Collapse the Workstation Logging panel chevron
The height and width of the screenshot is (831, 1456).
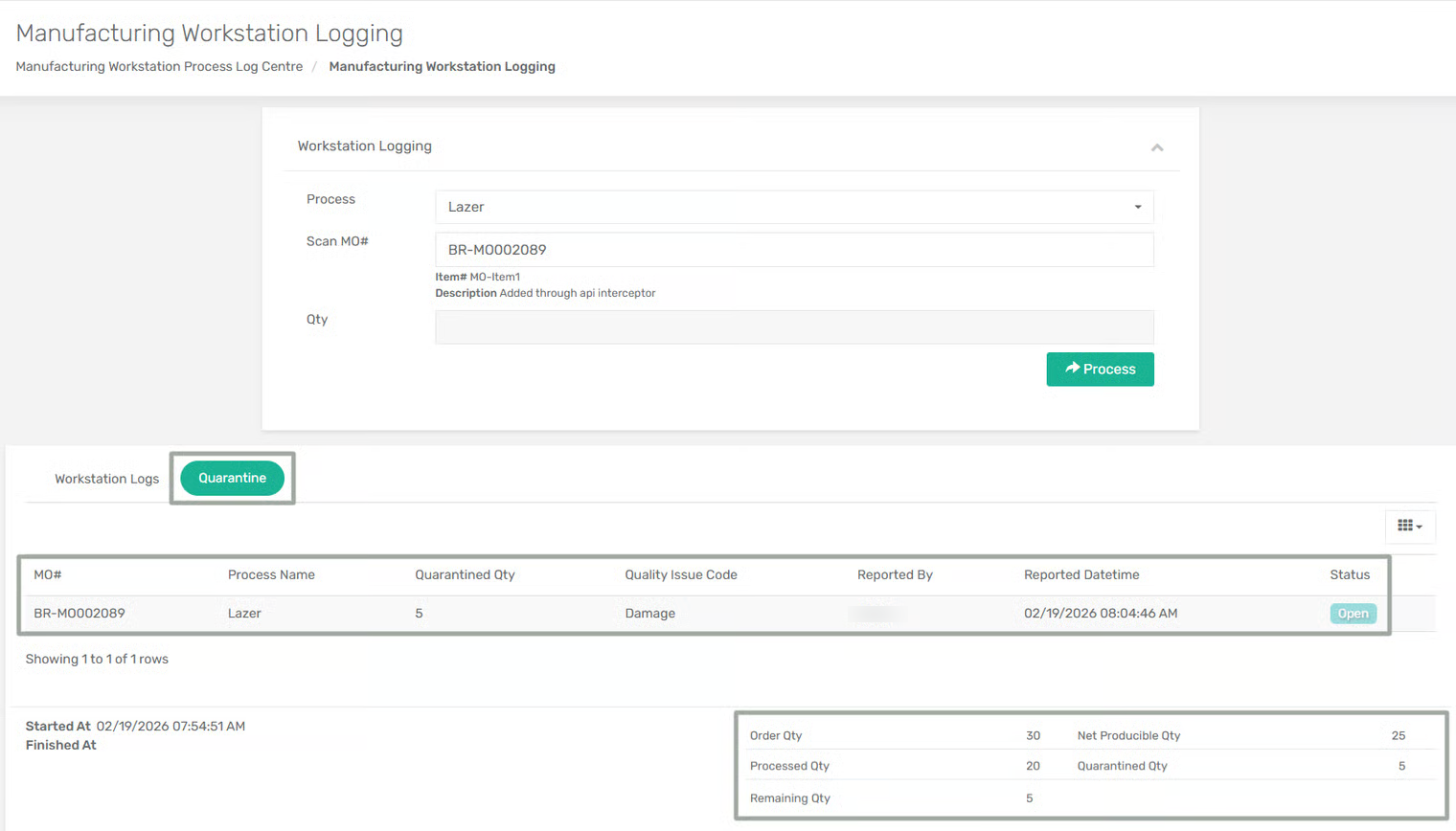coord(1156,147)
